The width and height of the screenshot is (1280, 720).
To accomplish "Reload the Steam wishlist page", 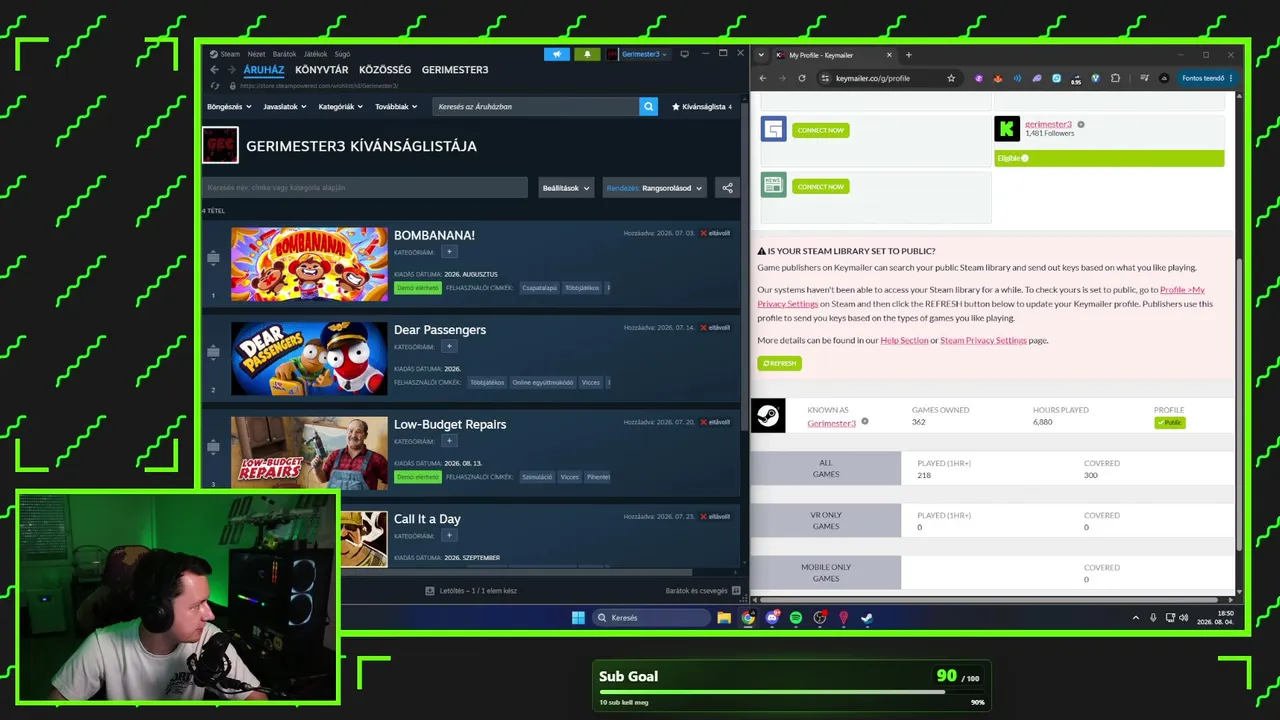I will (214, 86).
